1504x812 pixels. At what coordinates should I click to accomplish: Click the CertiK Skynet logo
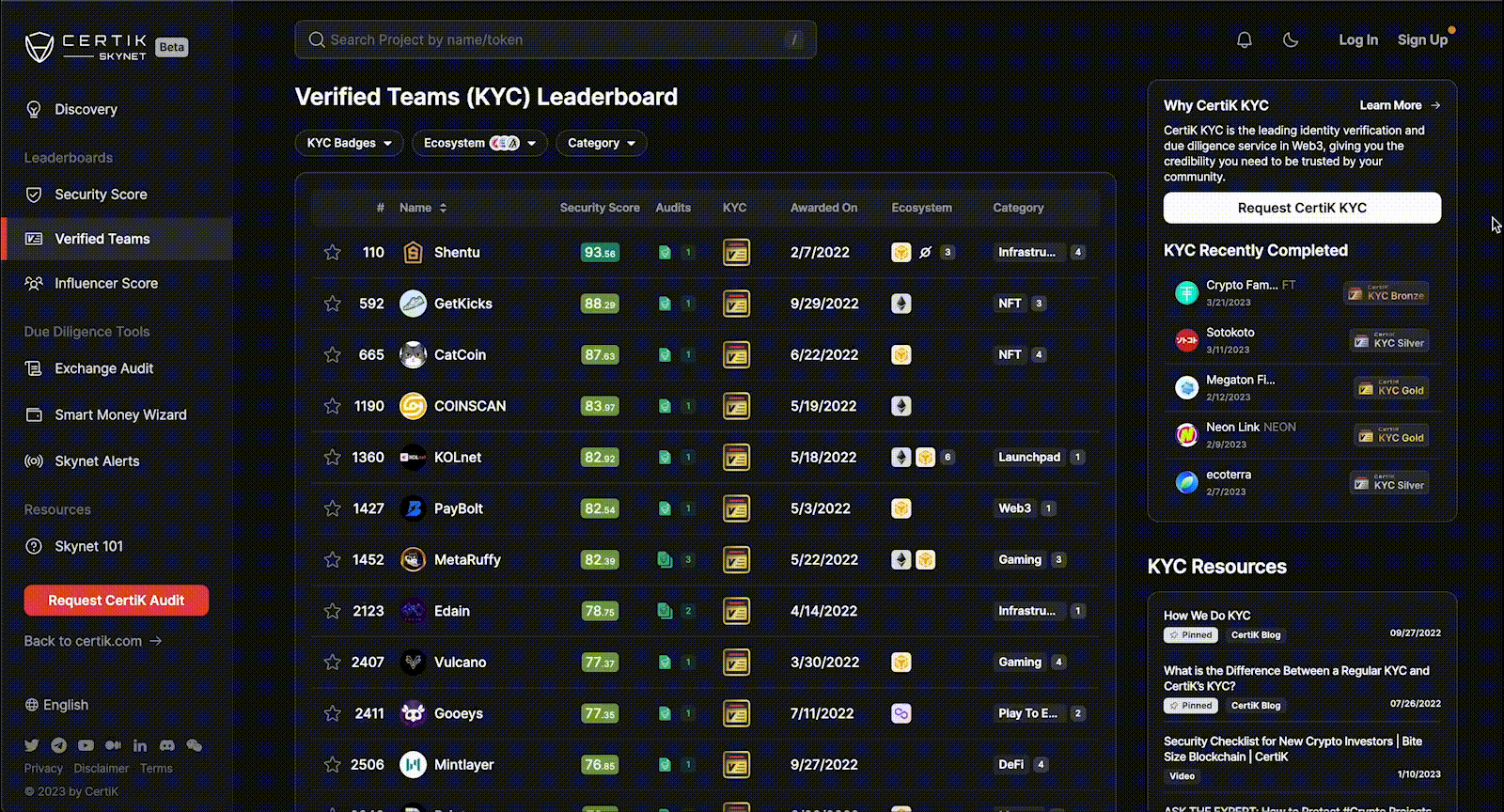tap(86, 47)
